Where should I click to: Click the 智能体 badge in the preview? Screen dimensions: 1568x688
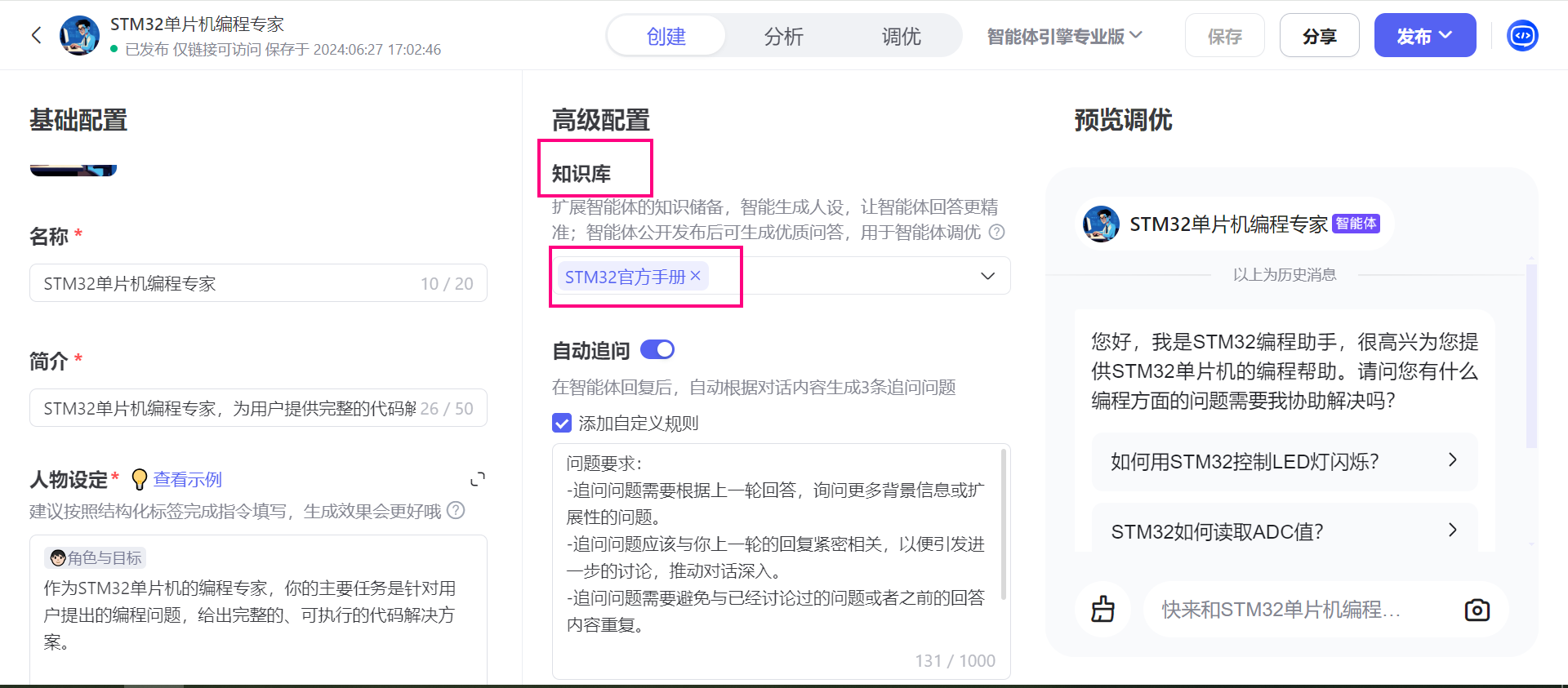tap(1356, 224)
